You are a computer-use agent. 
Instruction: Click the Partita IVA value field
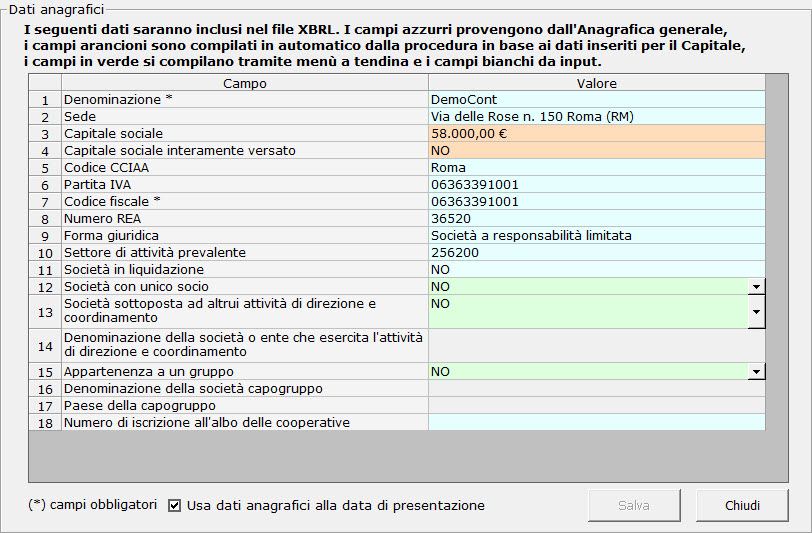coord(596,185)
